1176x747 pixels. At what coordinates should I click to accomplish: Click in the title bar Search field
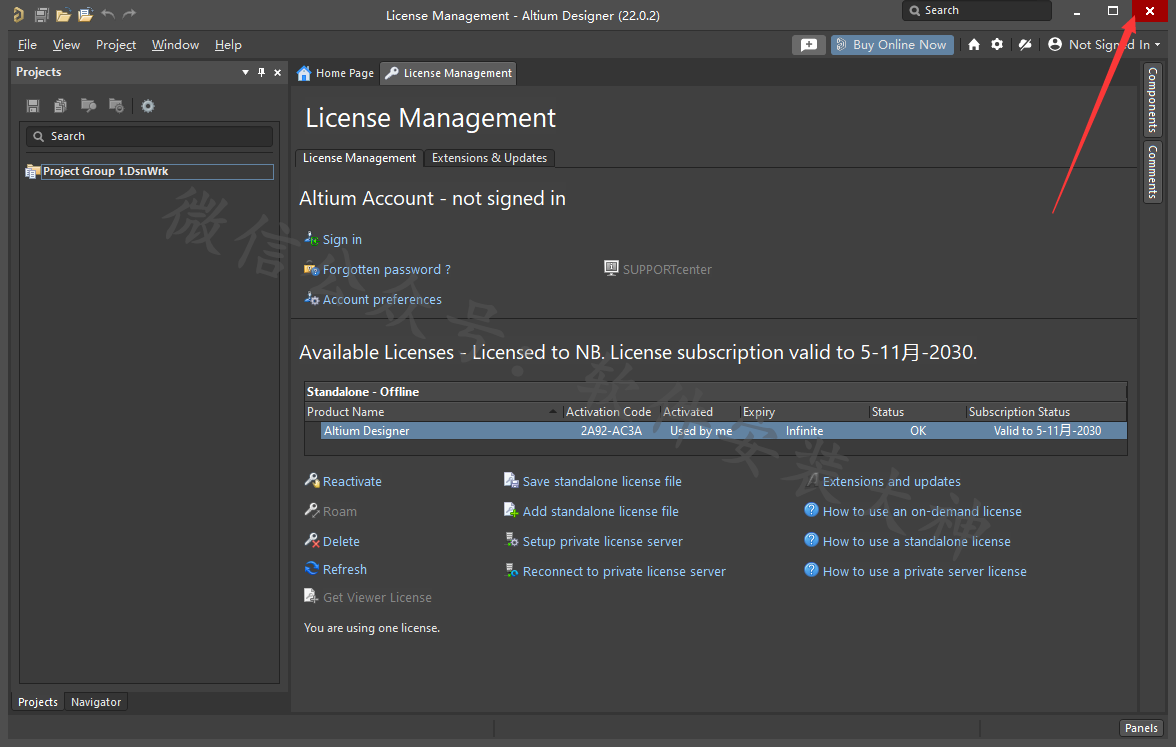tap(976, 10)
